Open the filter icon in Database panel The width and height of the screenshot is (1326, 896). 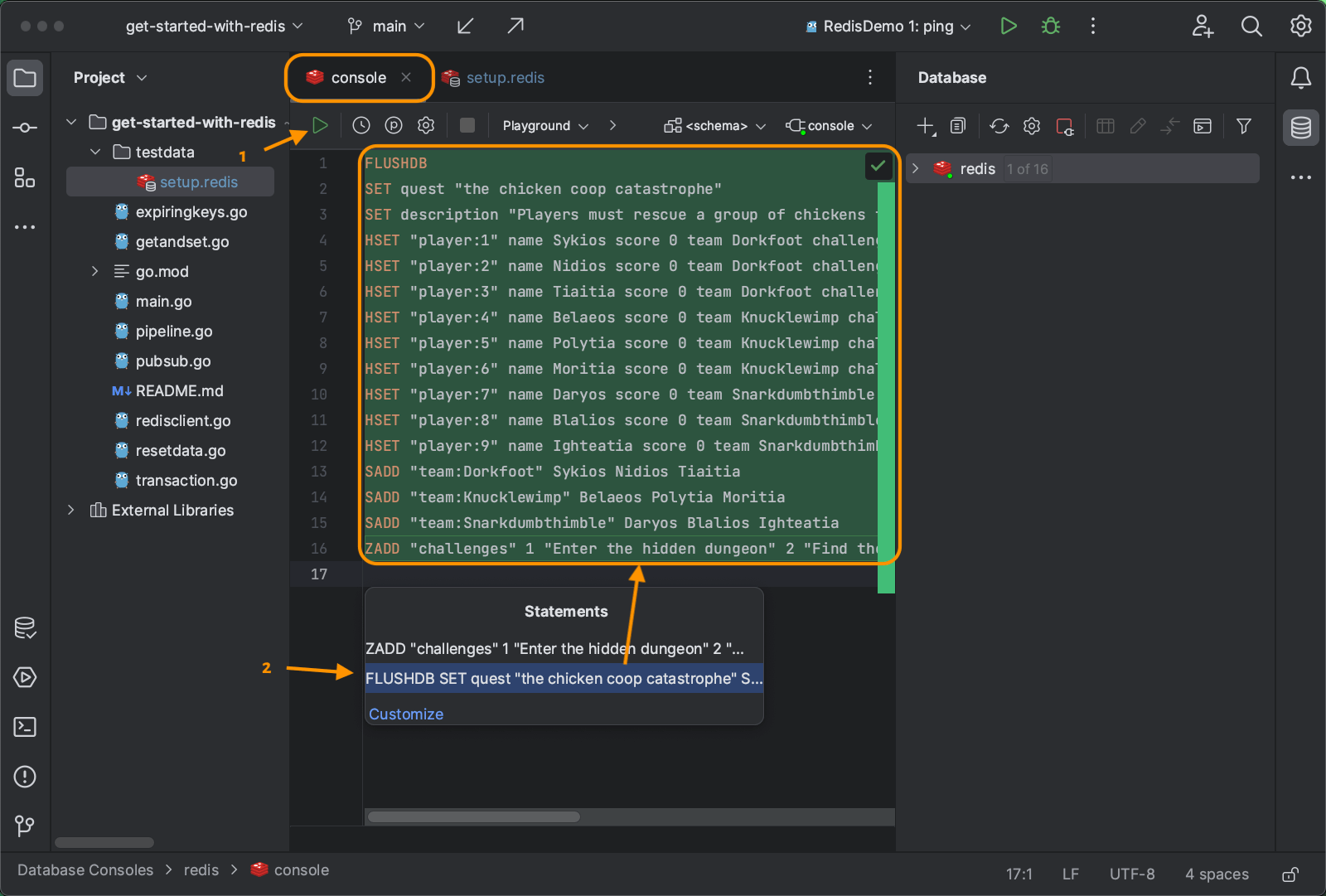pyautogui.click(x=1243, y=126)
